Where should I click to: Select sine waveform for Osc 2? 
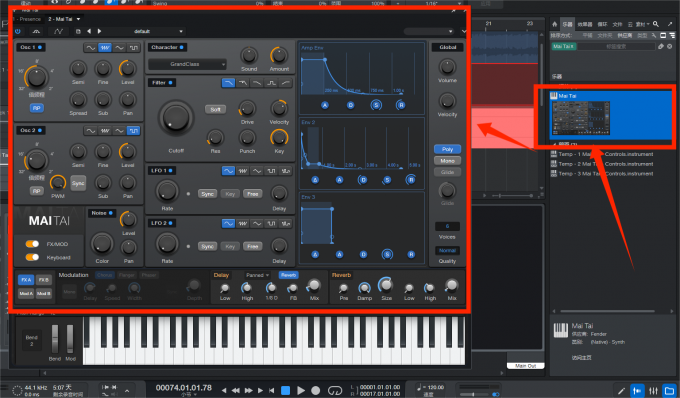[x=90, y=130]
